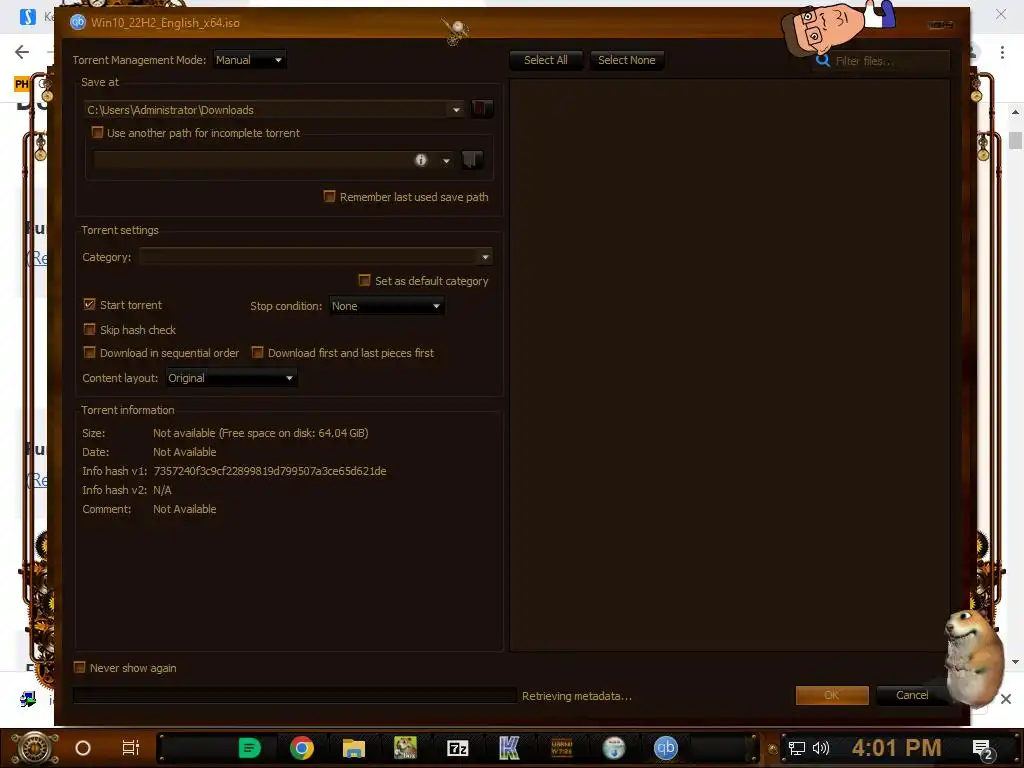Open the steampunk Start button on the taskbar
Image resolution: width=1024 pixels, height=768 pixels.
tap(35, 748)
